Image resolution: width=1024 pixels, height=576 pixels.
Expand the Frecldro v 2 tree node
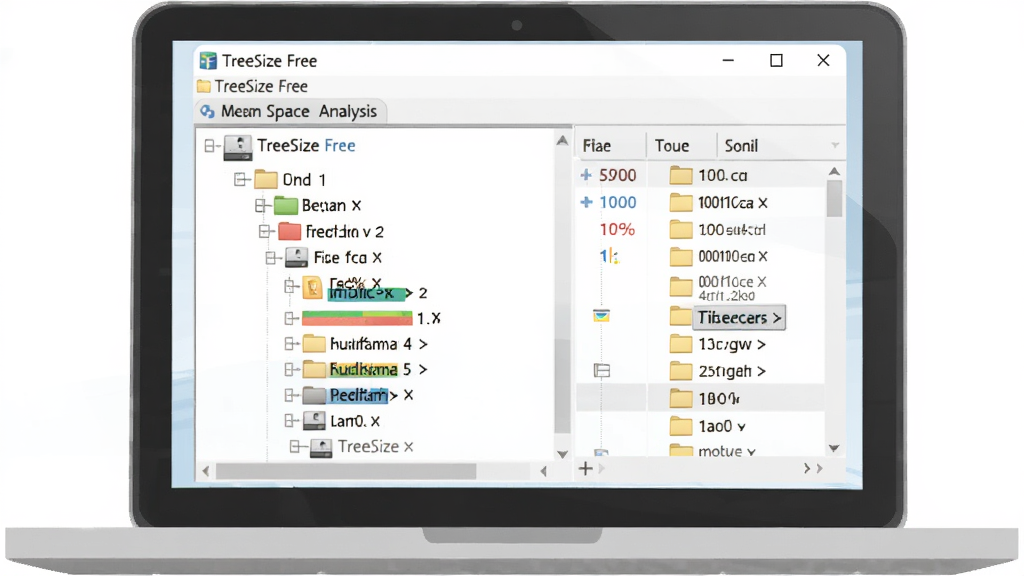click(264, 231)
